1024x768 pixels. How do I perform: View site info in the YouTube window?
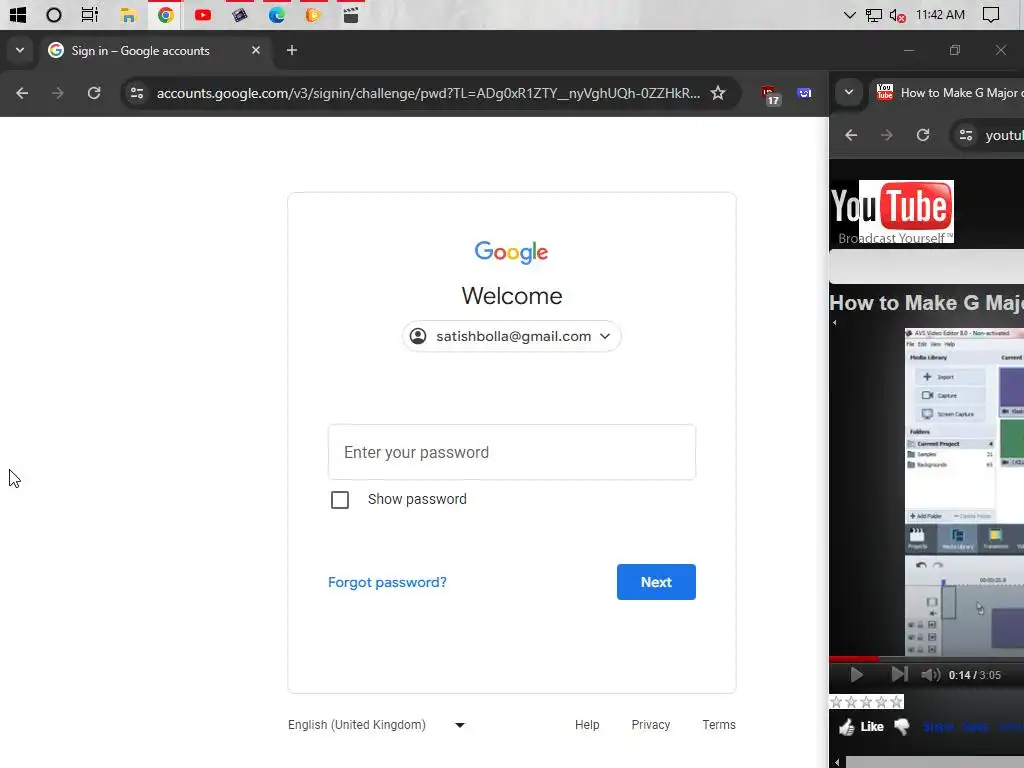coord(965,135)
